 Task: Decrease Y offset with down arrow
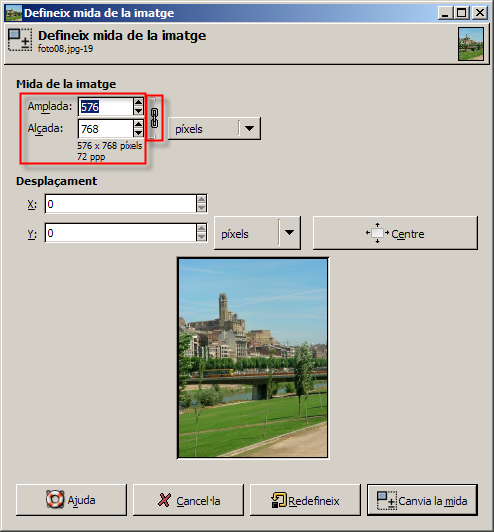coord(202,237)
